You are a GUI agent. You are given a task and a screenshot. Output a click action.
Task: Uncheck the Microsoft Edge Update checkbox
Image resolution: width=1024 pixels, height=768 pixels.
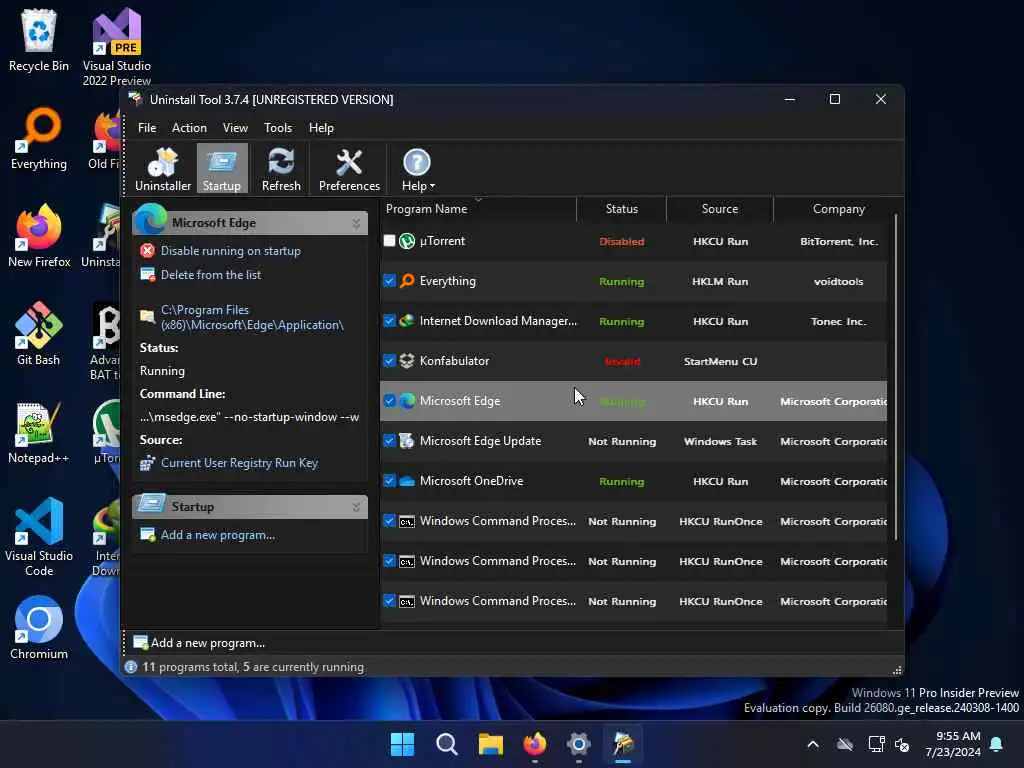(x=389, y=441)
